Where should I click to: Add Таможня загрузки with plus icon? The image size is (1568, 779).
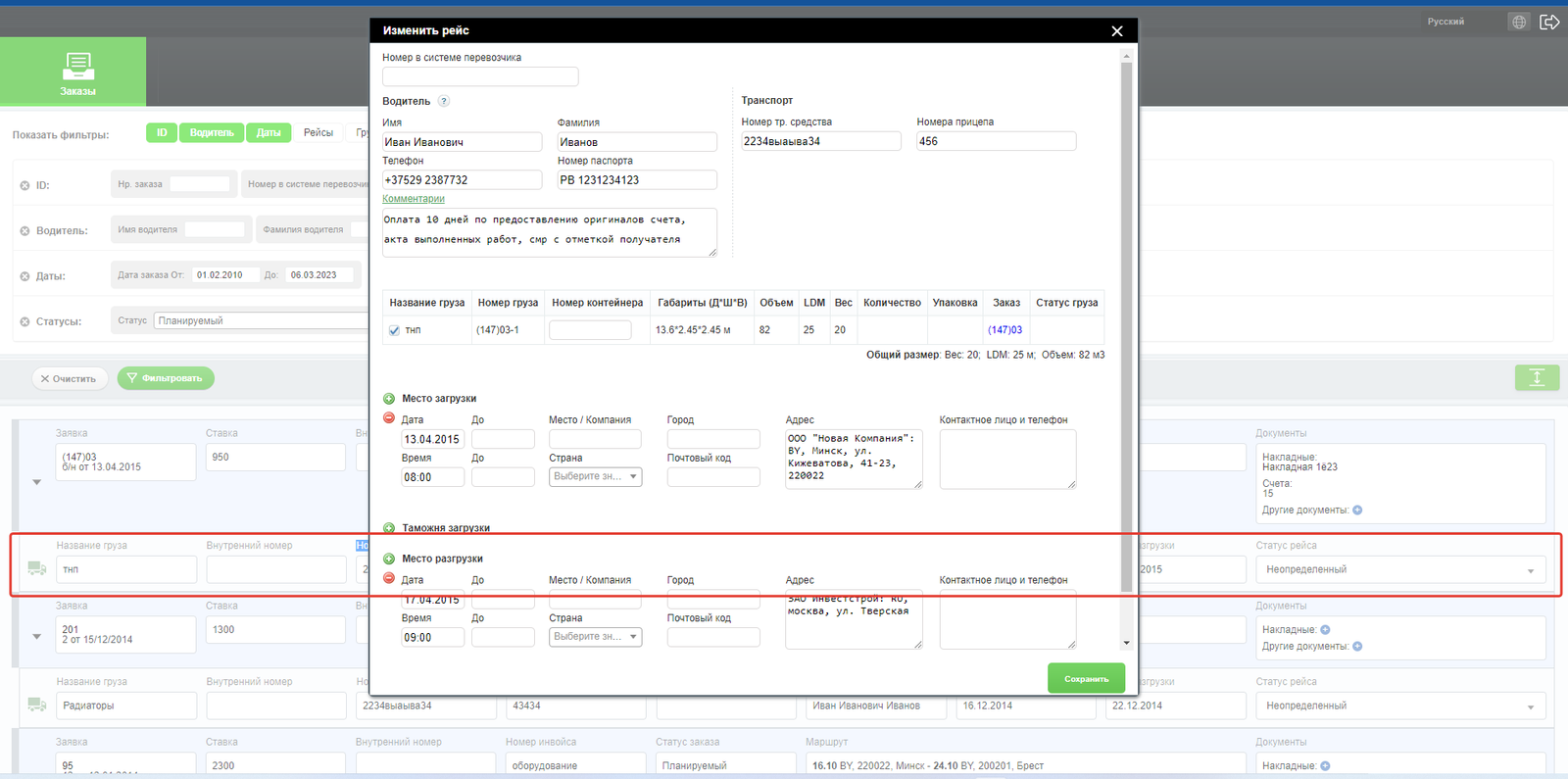[389, 528]
